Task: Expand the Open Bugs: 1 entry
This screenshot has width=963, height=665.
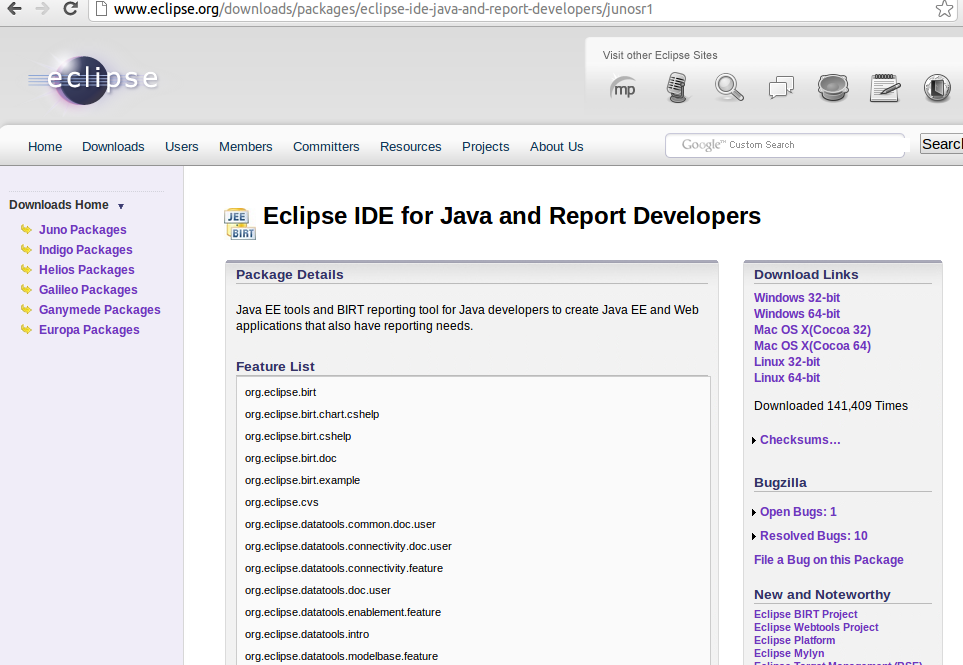Action: (x=797, y=512)
